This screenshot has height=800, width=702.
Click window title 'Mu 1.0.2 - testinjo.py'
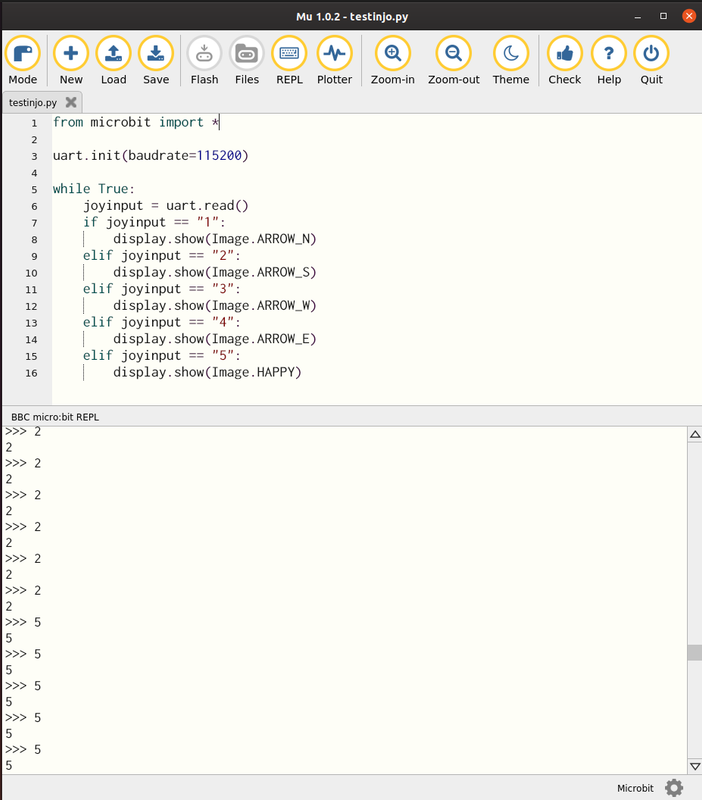pyautogui.click(x=352, y=16)
